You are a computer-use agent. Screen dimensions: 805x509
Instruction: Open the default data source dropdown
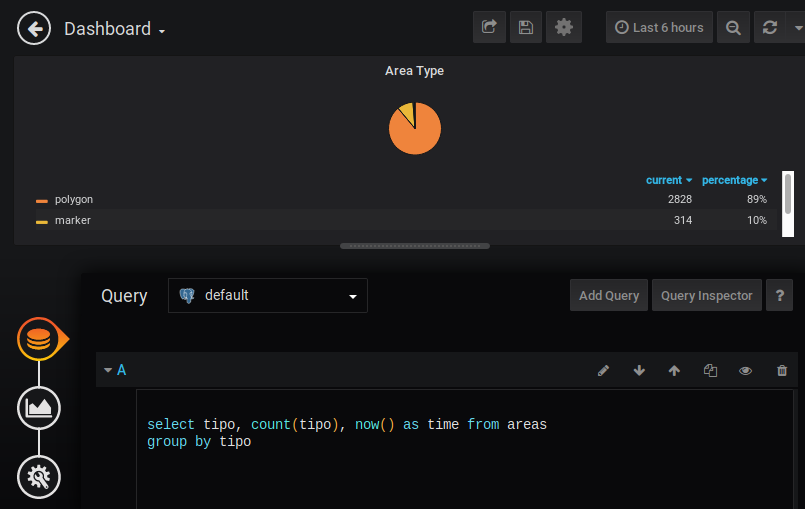pos(268,296)
